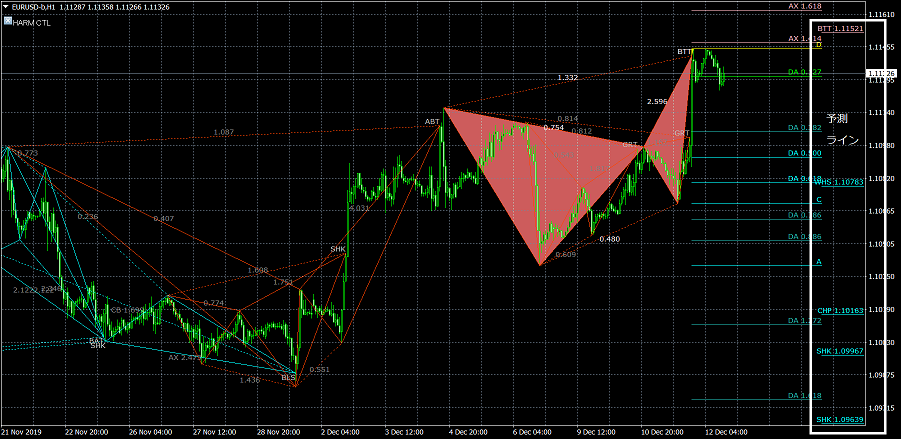Click the 1.436 ratio label

pos(250,380)
